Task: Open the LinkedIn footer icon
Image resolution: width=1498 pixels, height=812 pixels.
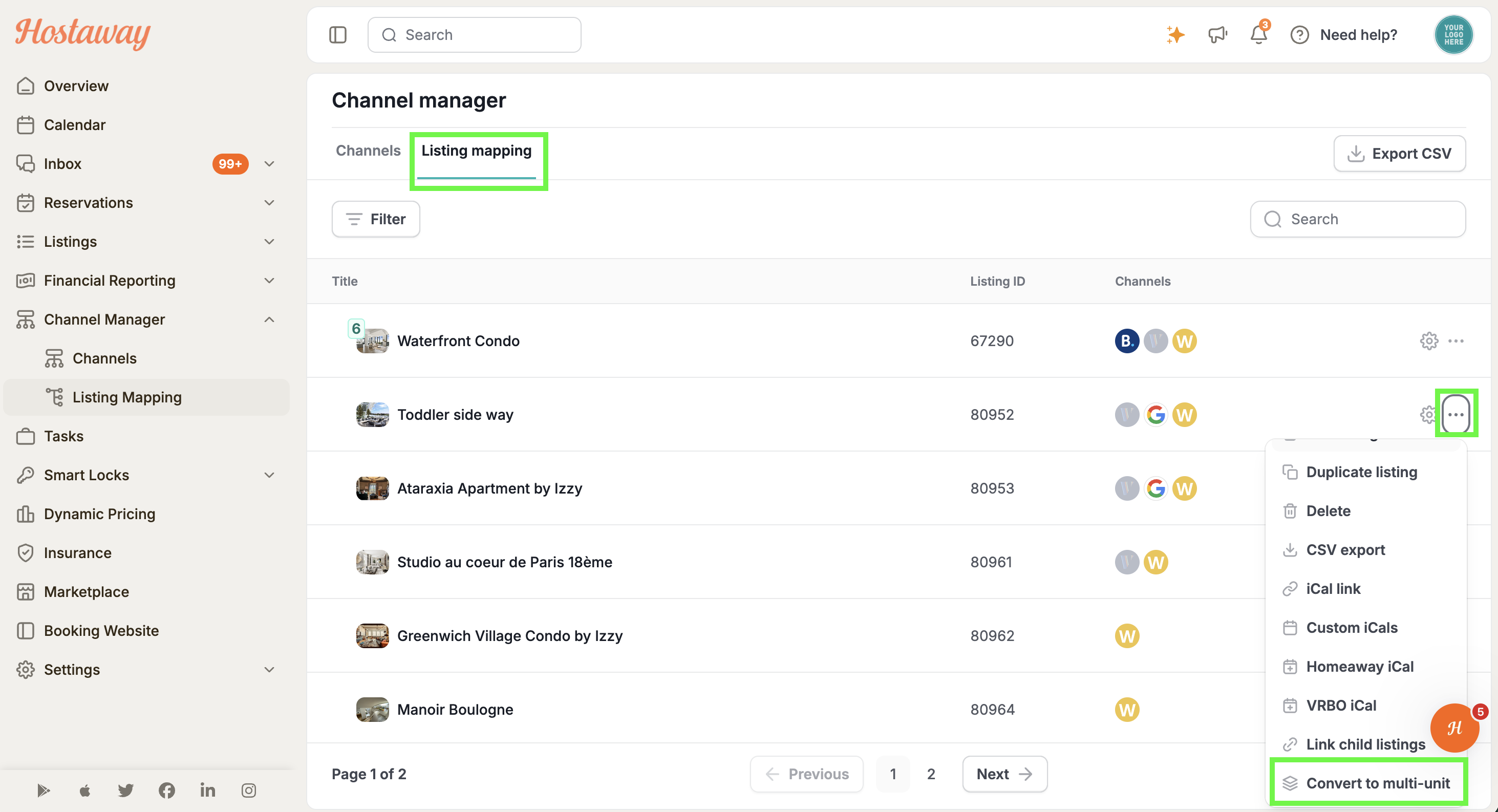Action: (208, 790)
